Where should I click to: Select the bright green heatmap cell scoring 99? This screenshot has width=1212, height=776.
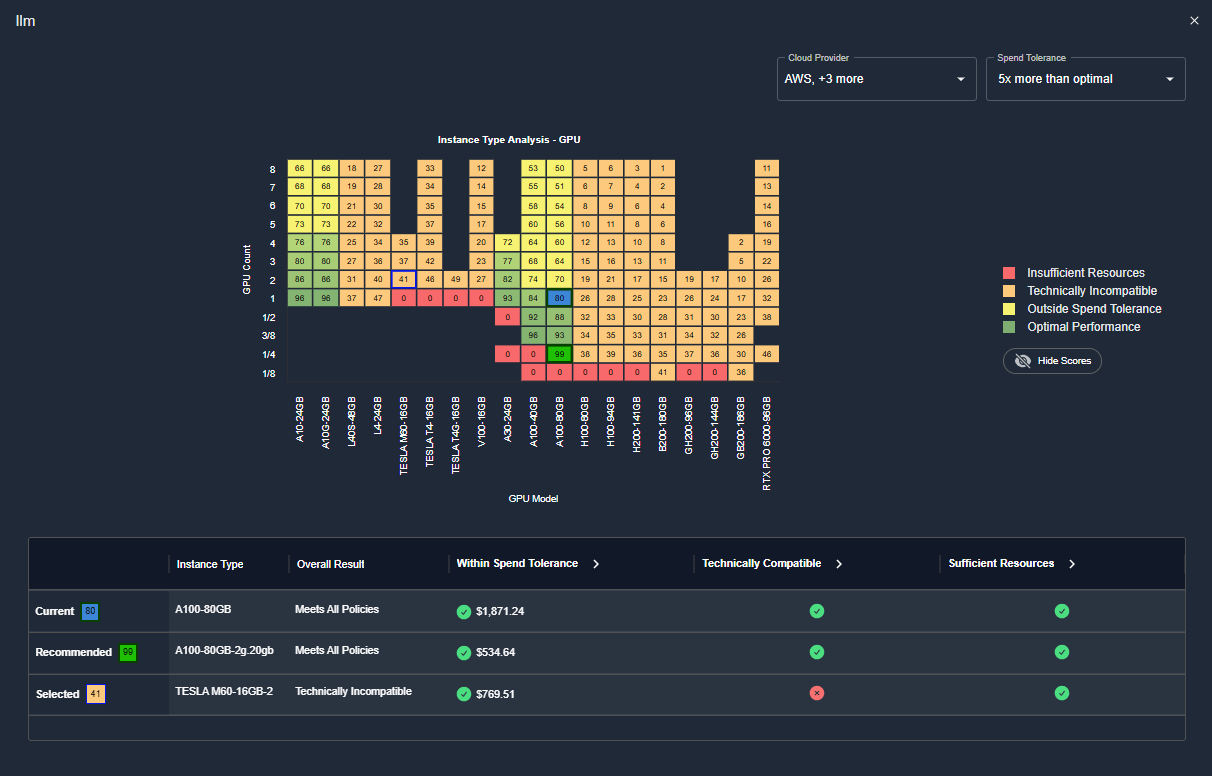point(560,354)
